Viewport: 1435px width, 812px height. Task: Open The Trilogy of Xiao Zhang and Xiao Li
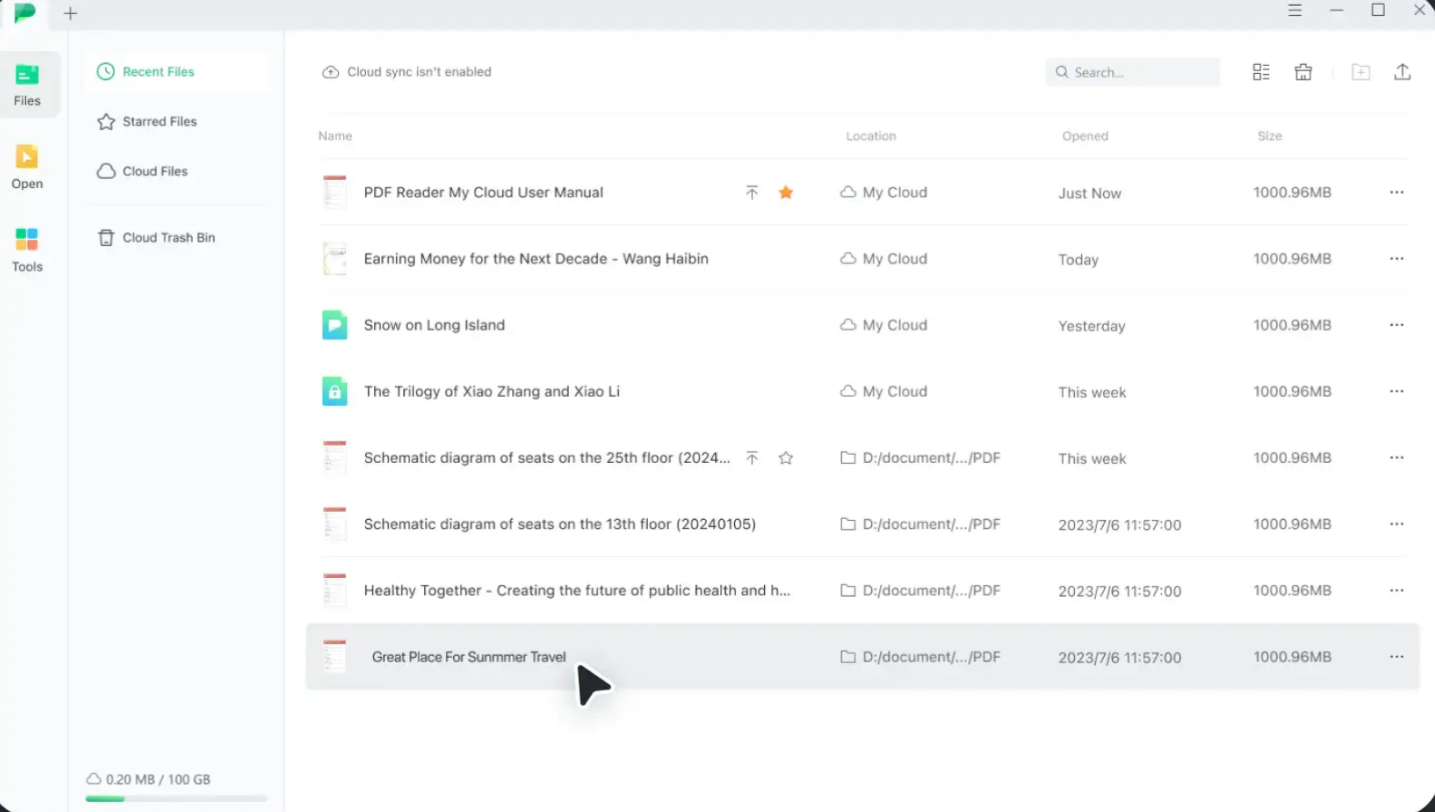(x=492, y=392)
